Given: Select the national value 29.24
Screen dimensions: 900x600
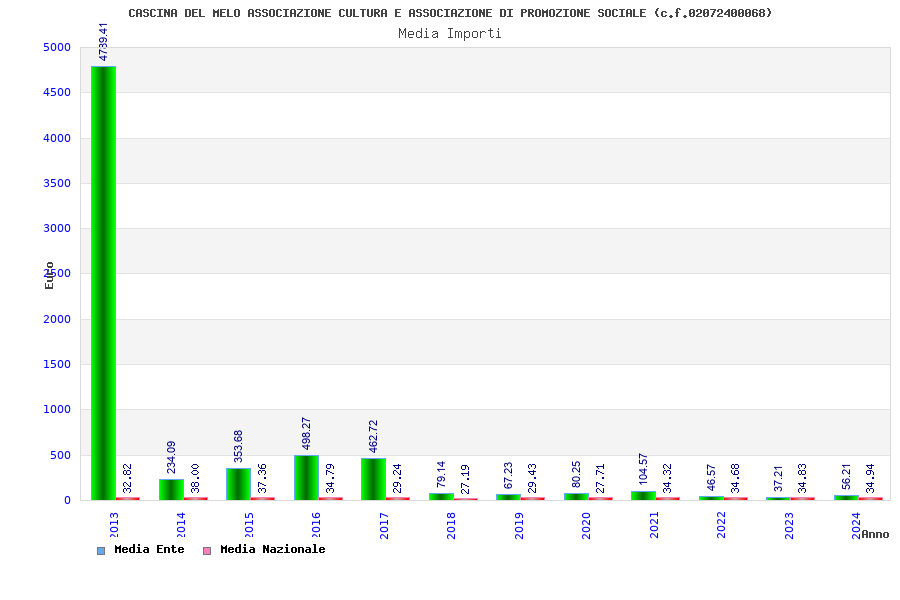Looking at the screenshot, I should 397,479.
